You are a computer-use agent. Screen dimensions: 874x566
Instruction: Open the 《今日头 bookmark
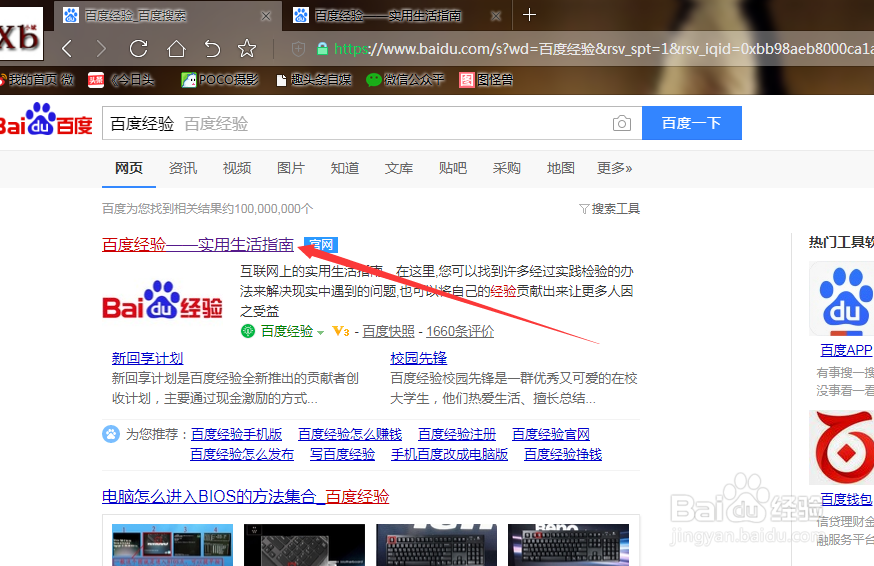pyautogui.click(x=121, y=80)
